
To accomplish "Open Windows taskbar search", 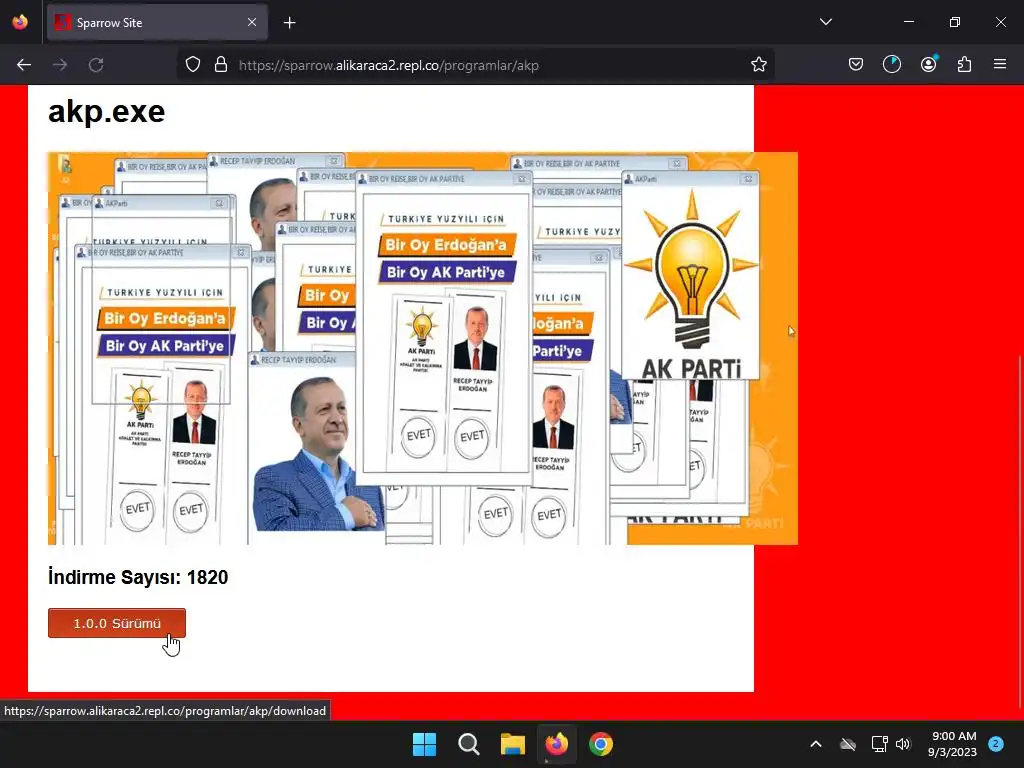I will point(468,744).
